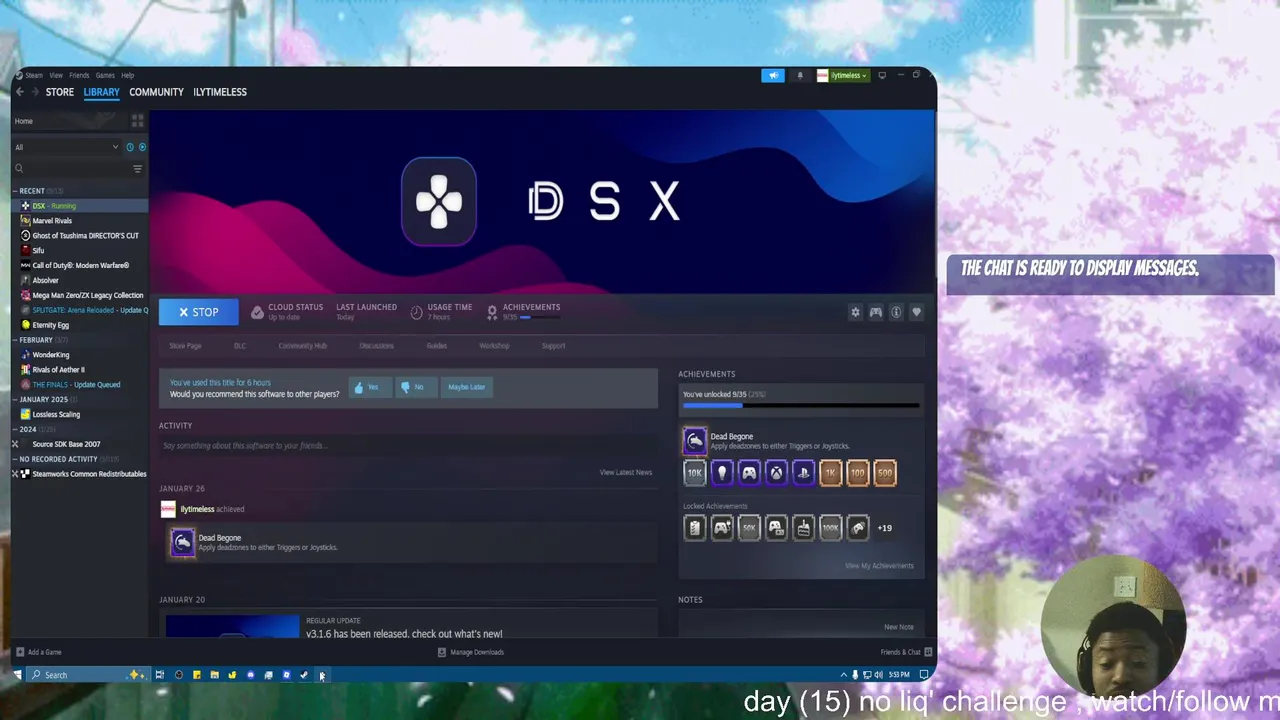Collapse the NO RECORDED ACTIVITY category

click(x=15, y=459)
